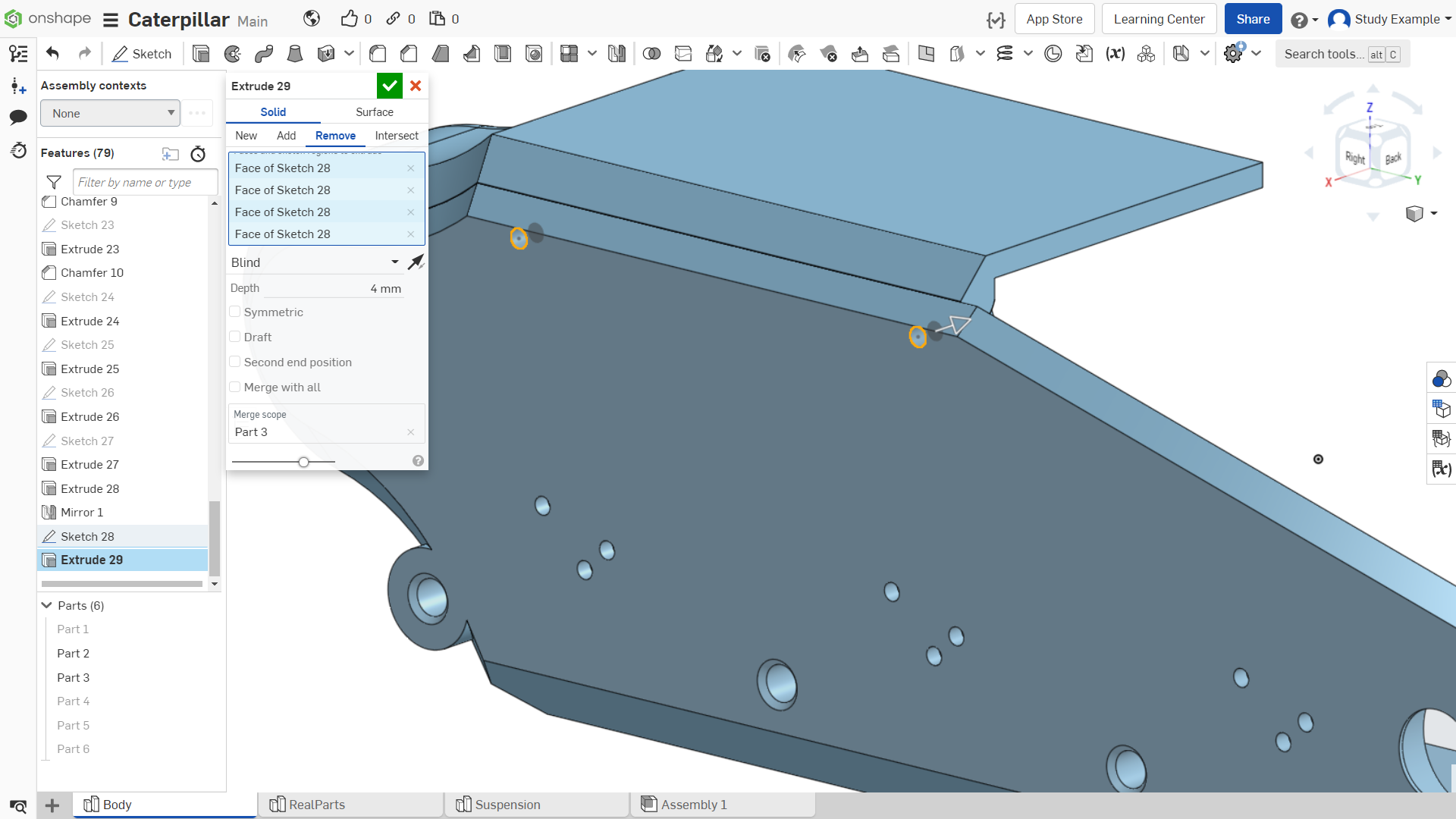Adjust the opacity slider in Extrude dialog
1456x819 pixels.
tap(303, 462)
